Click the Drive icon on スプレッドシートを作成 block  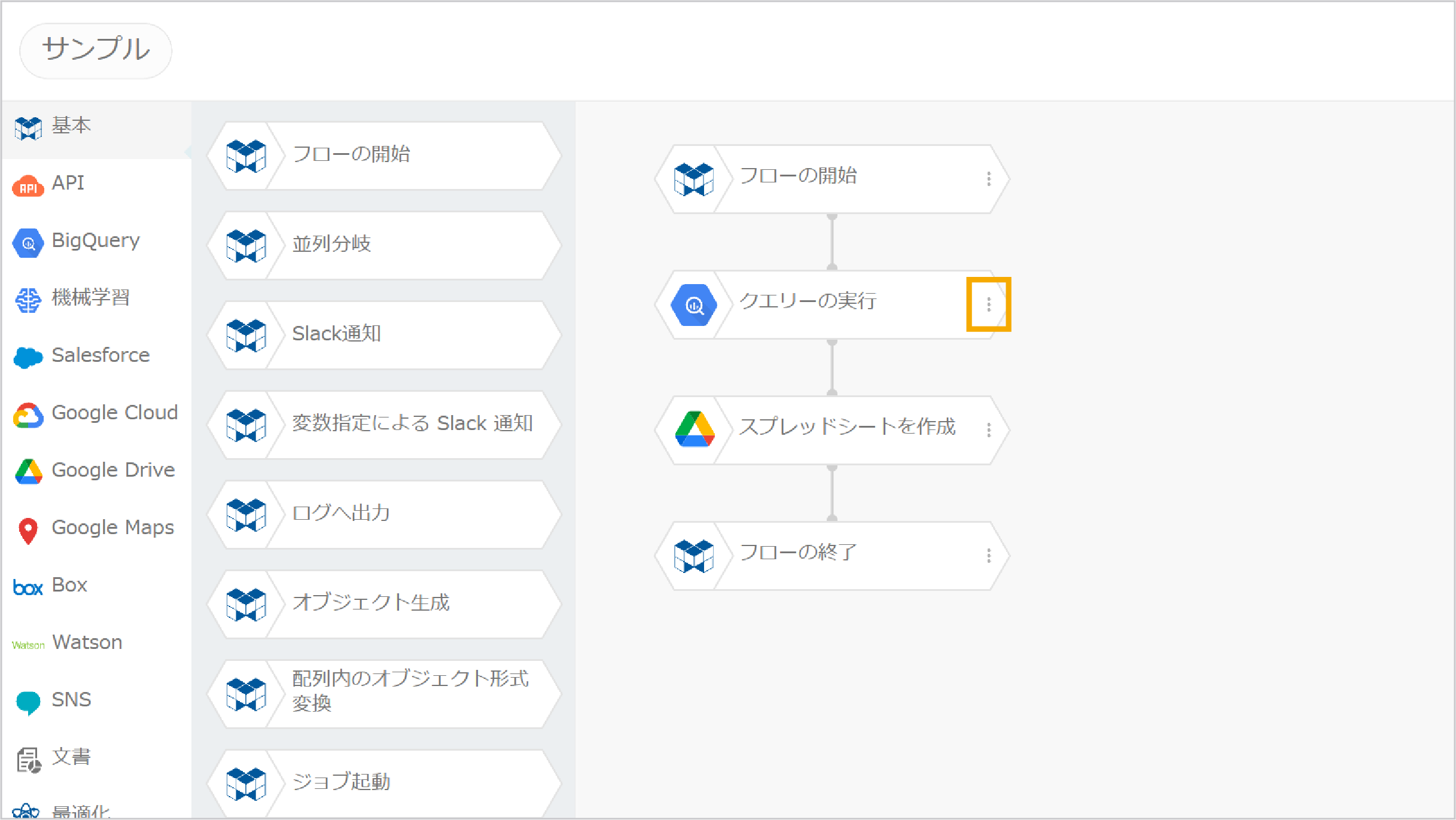695,429
